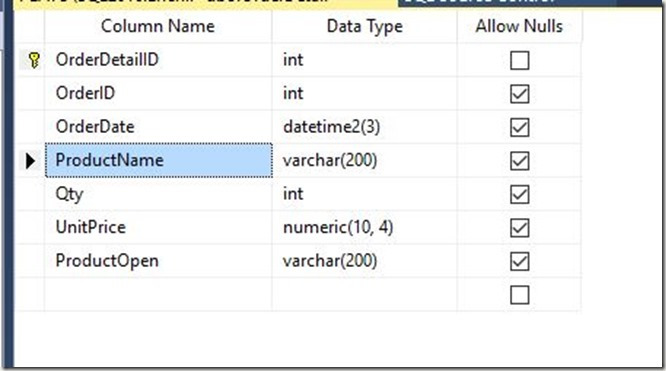
Task: Toggle Allow Nulls for OrderDetailID
Action: pyautogui.click(x=519, y=60)
